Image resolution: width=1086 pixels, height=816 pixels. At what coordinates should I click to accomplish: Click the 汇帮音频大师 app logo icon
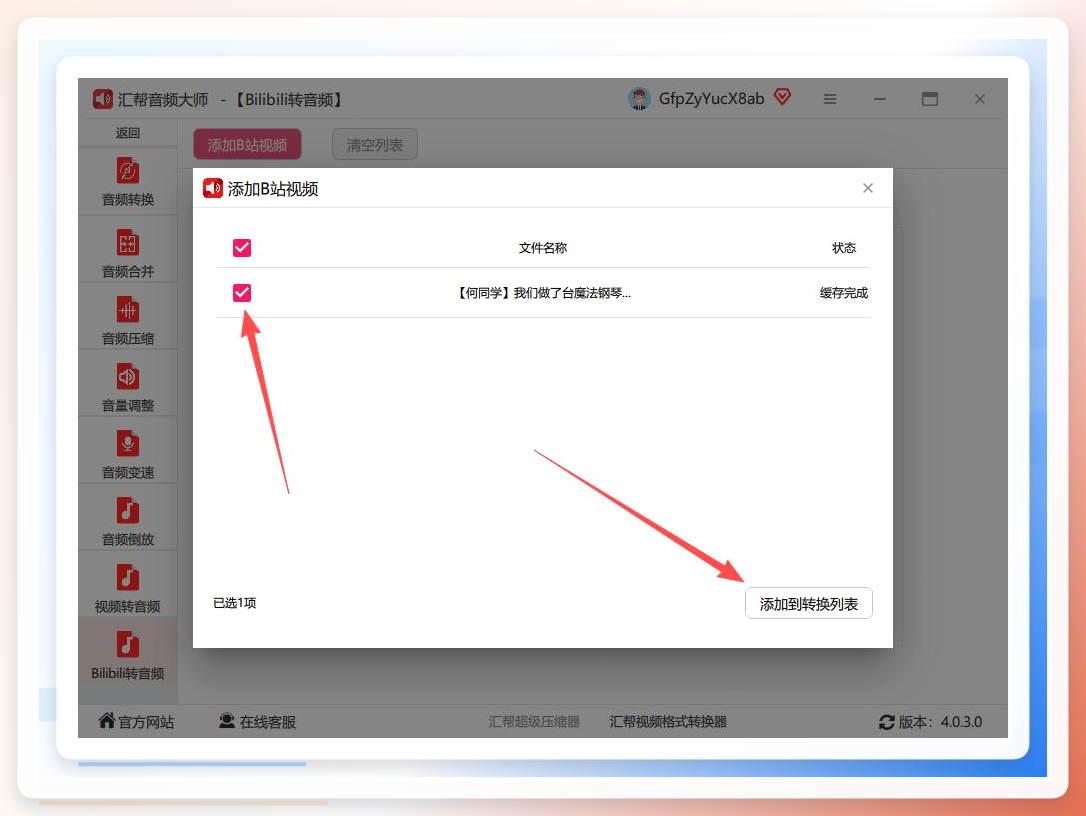(x=103, y=99)
